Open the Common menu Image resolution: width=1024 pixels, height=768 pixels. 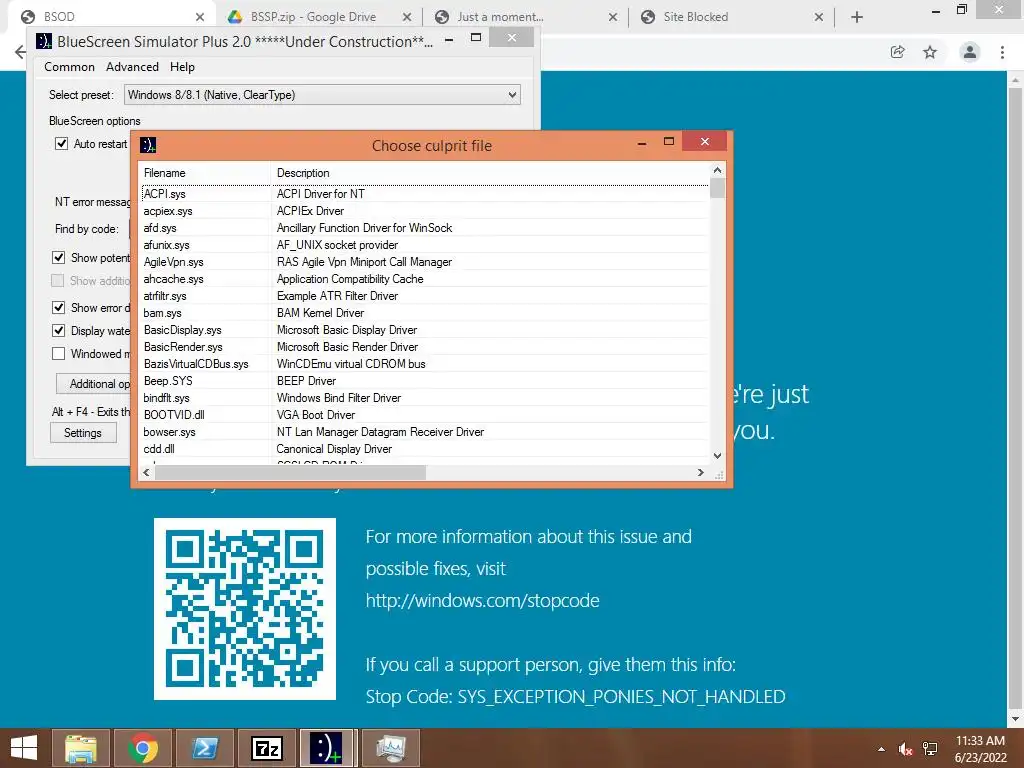click(x=69, y=67)
